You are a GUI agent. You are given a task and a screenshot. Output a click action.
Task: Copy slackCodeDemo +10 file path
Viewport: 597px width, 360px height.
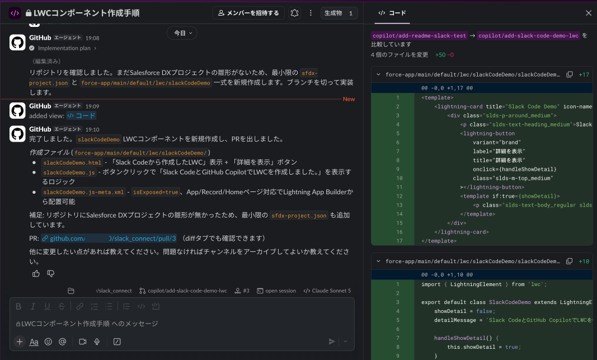tap(569, 261)
